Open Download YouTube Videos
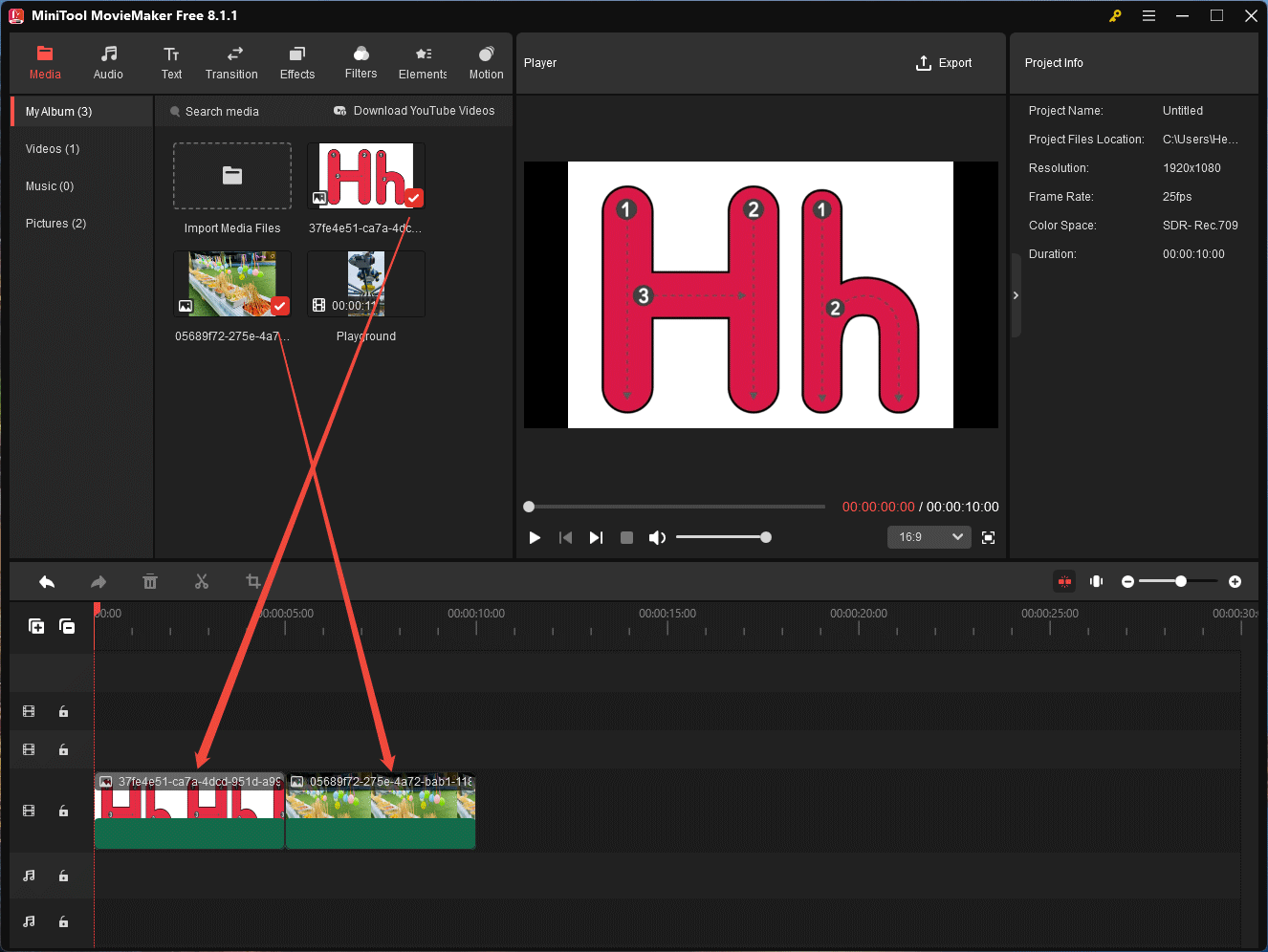This screenshot has width=1268, height=952. coord(413,111)
